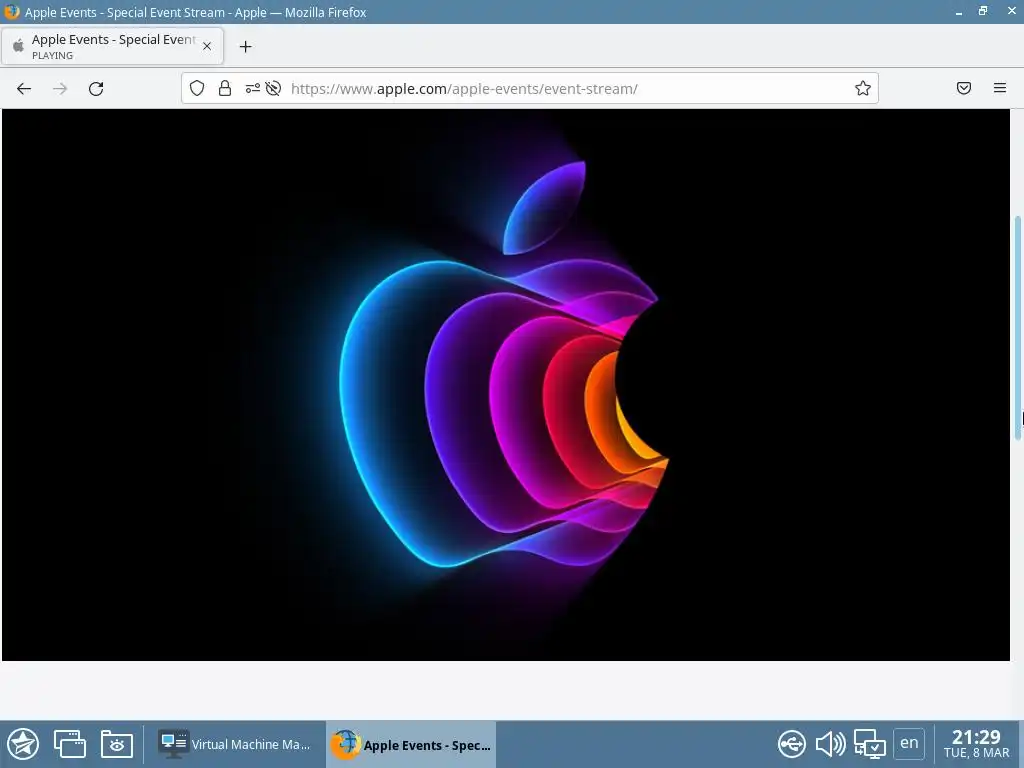Reload the current page
The width and height of the screenshot is (1024, 768).
(96, 89)
